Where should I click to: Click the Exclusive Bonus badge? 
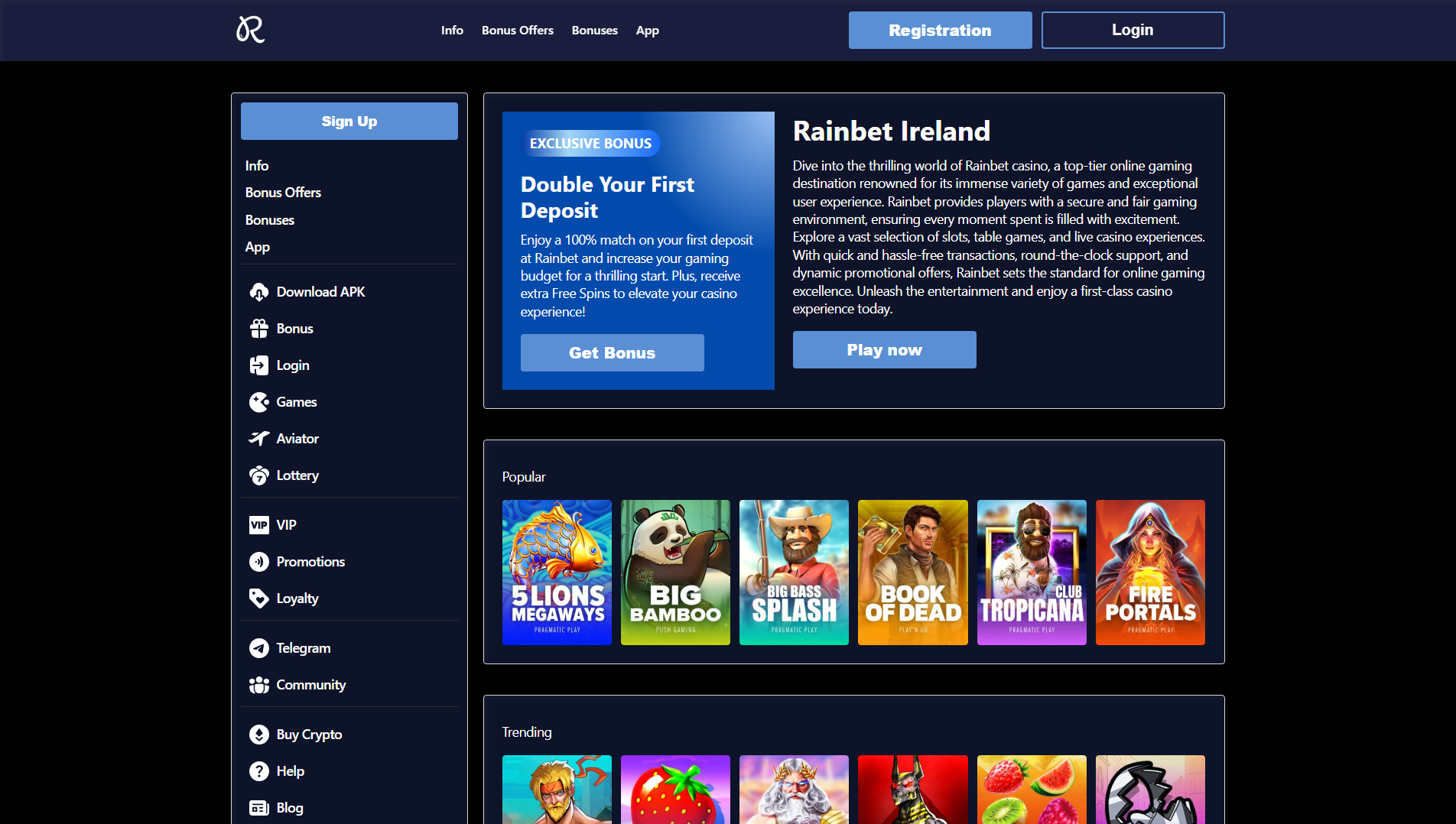[x=590, y=144]
